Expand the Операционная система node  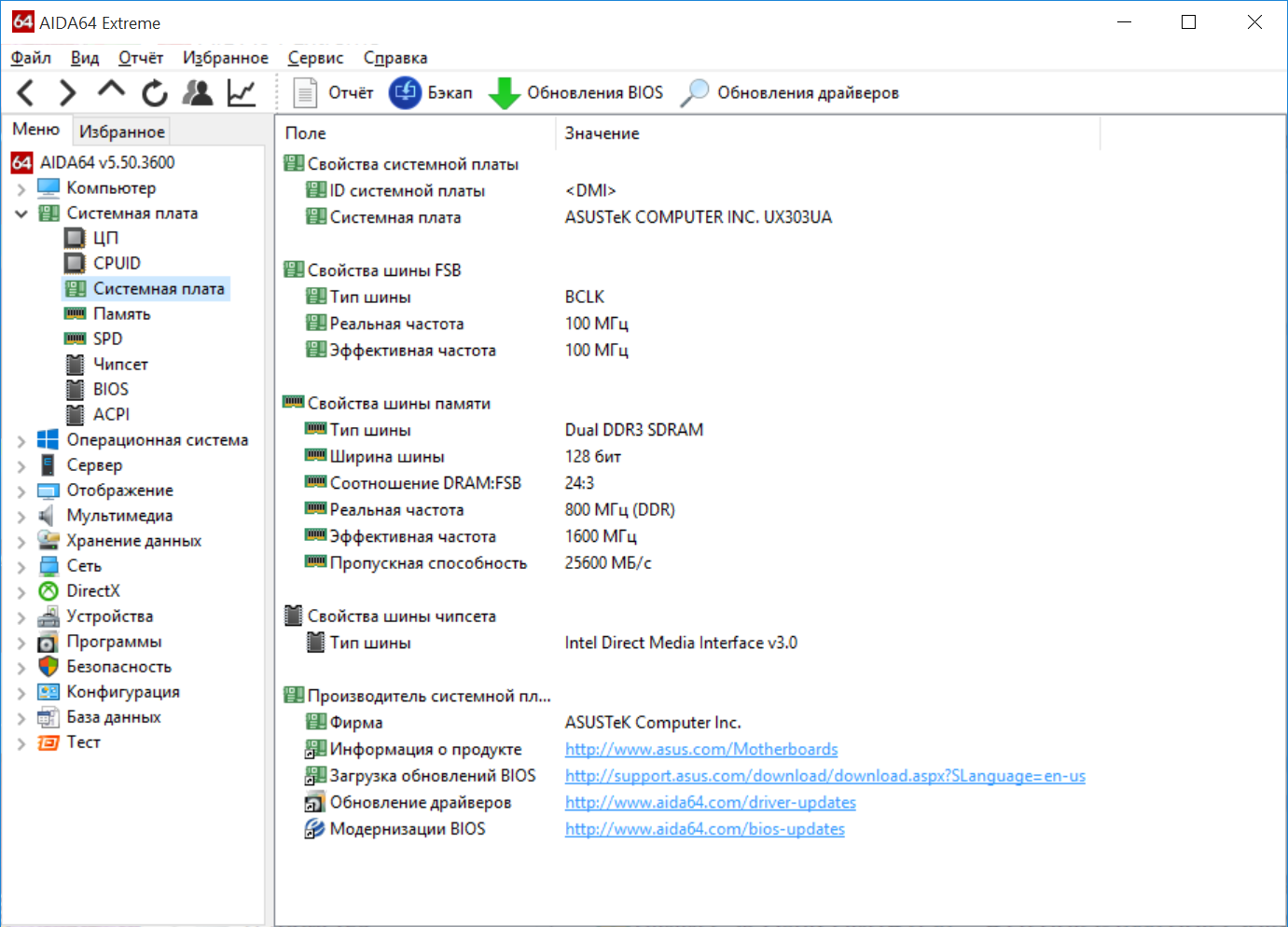[x=21, y=440]
